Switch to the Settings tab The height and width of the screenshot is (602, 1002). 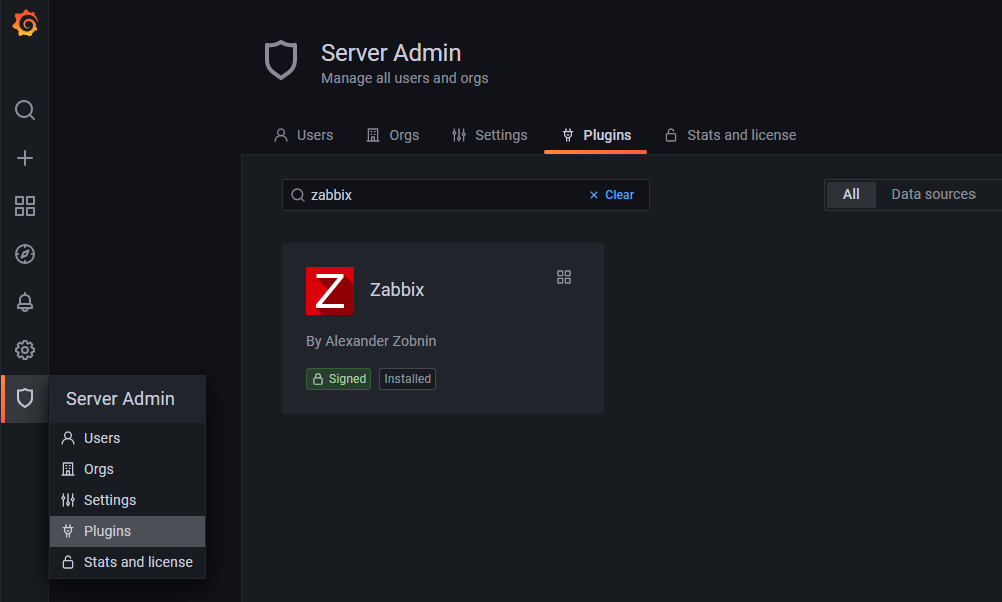pyautogui.click(x=489, y=135)
